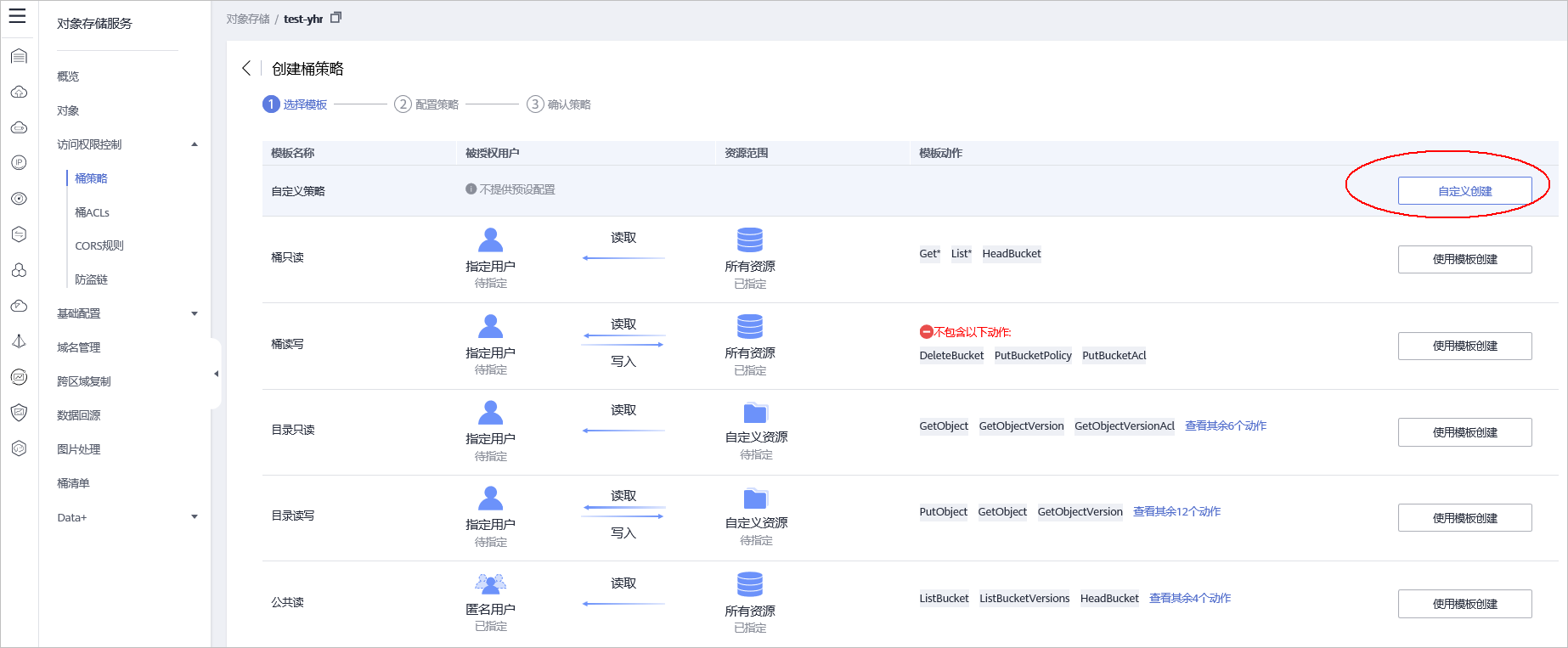This screenshot has height=648, width=1568.
Task: Click step 2 配置策略 in the wizard
Action: [426, 104]
